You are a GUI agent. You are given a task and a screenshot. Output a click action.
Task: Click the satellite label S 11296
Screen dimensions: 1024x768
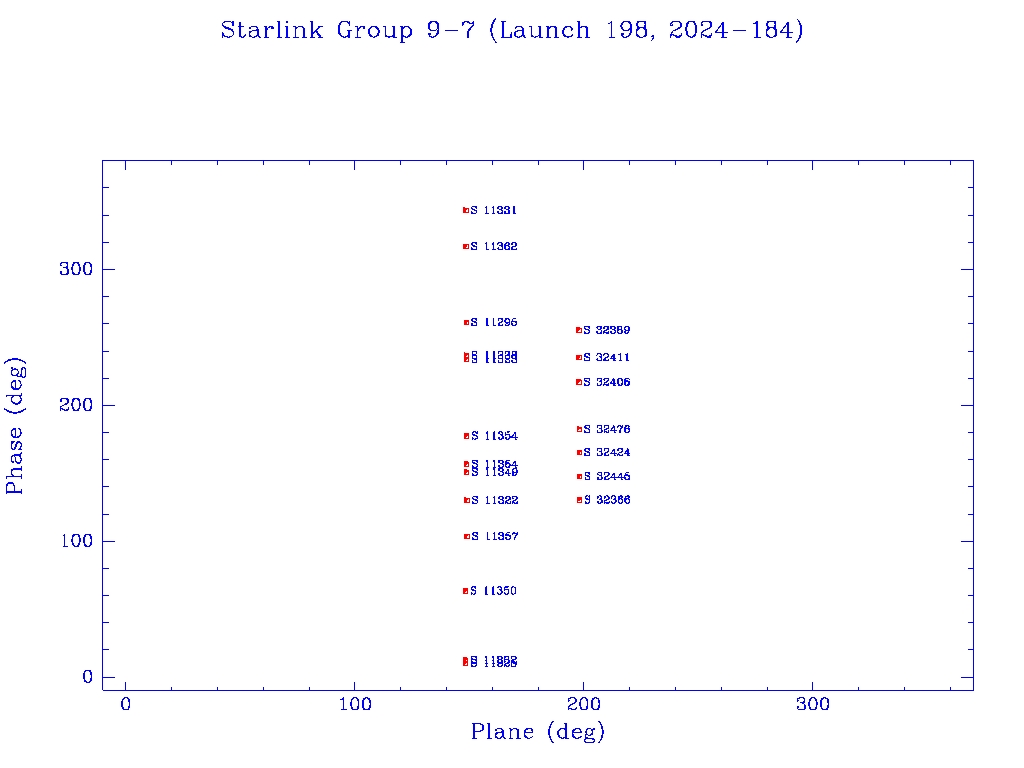494,322
